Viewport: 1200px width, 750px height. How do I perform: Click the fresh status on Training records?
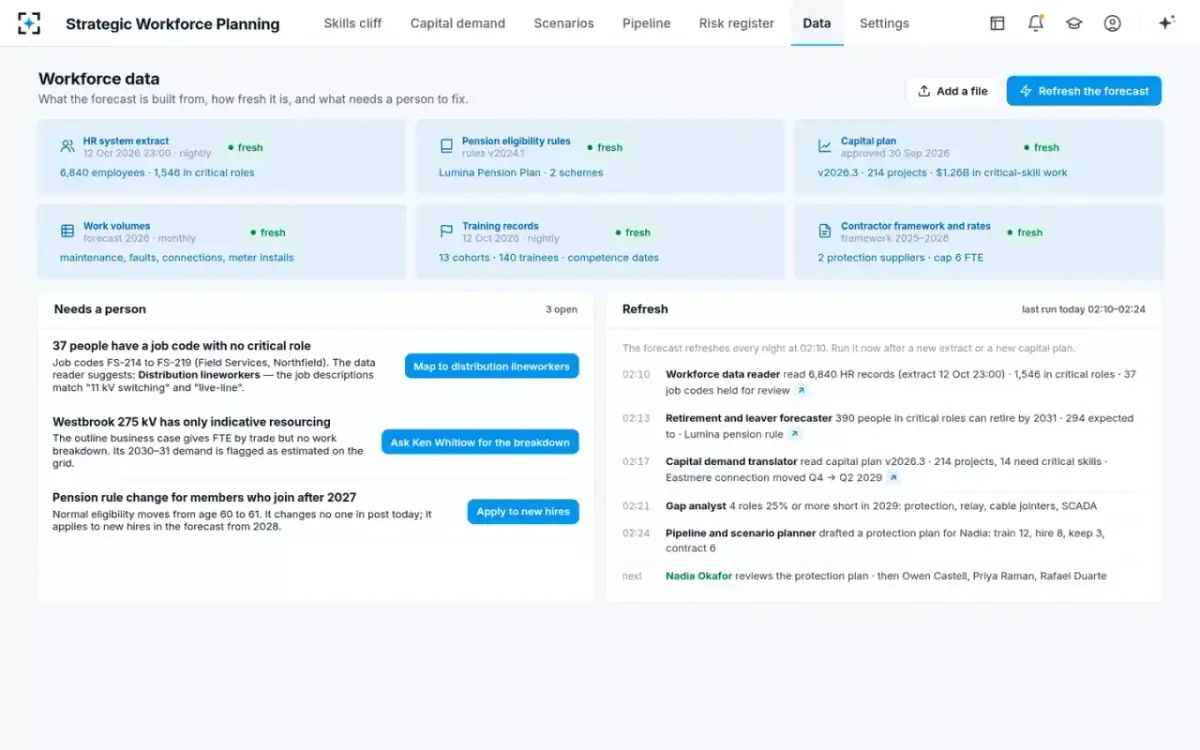pos(633,232)
